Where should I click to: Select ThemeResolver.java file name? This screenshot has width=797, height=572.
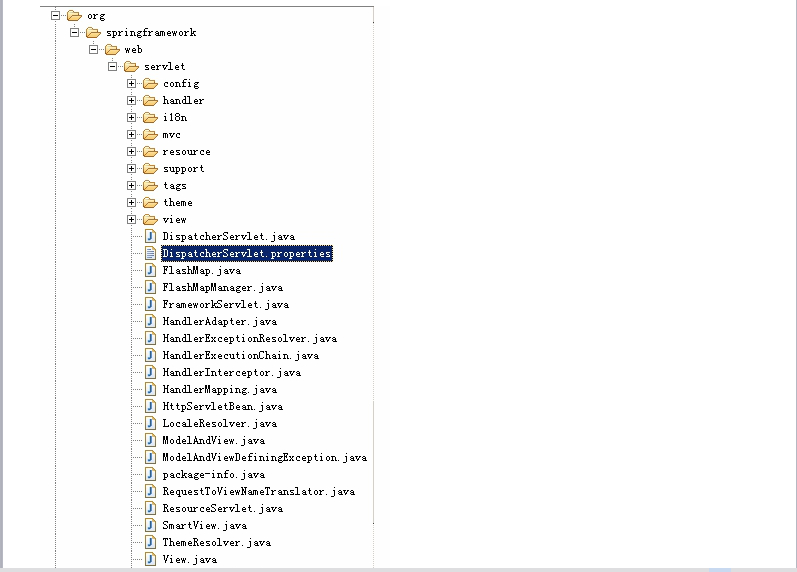(217, 543)
